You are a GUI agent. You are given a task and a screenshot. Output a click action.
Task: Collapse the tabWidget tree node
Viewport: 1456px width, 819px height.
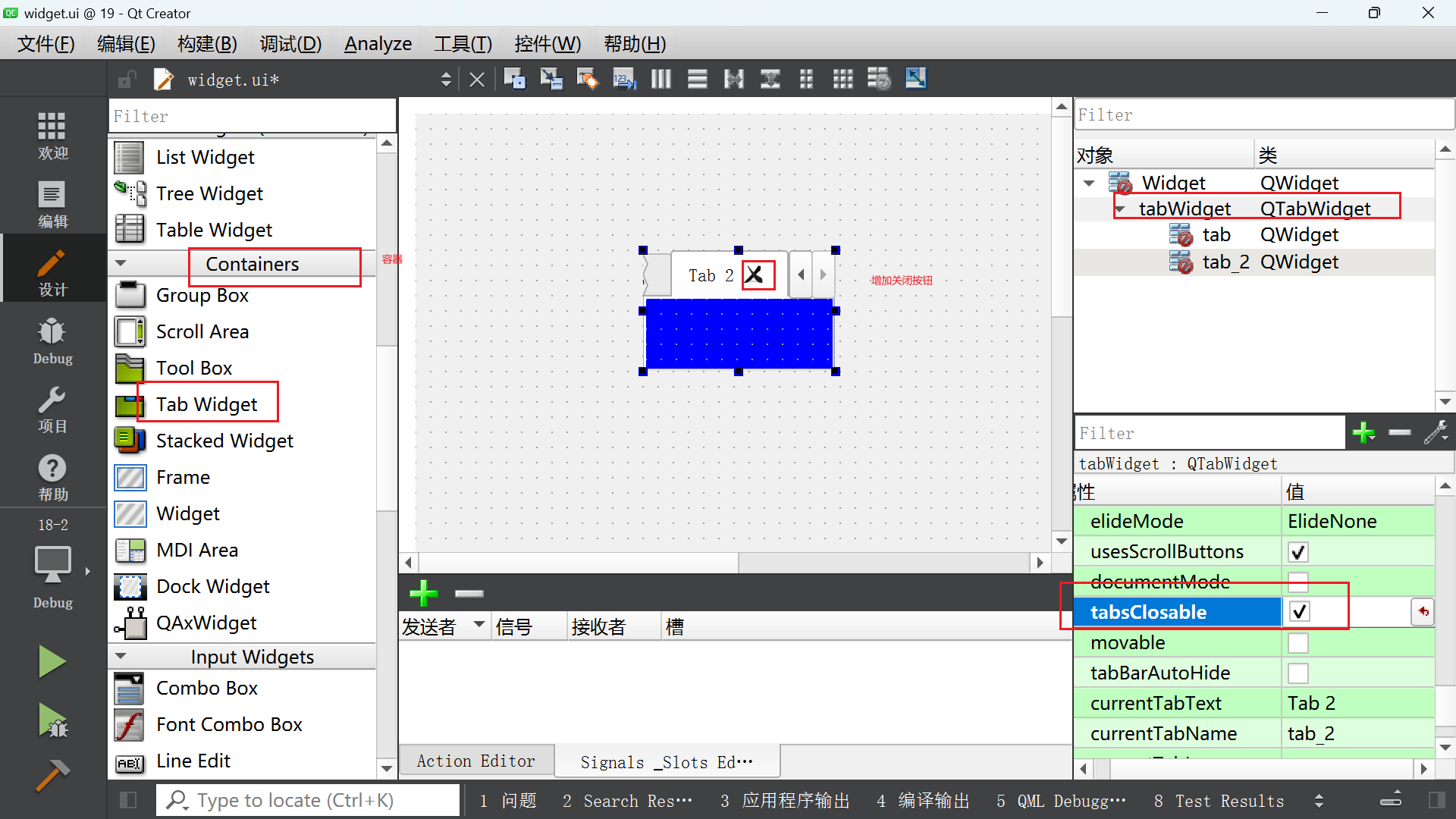[1120, 209]
